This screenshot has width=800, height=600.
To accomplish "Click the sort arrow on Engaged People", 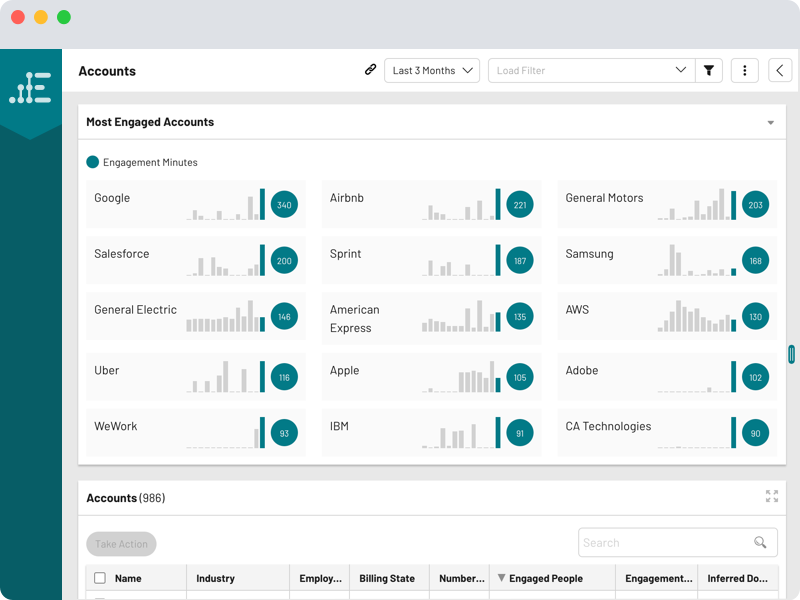I will [501, 578].
